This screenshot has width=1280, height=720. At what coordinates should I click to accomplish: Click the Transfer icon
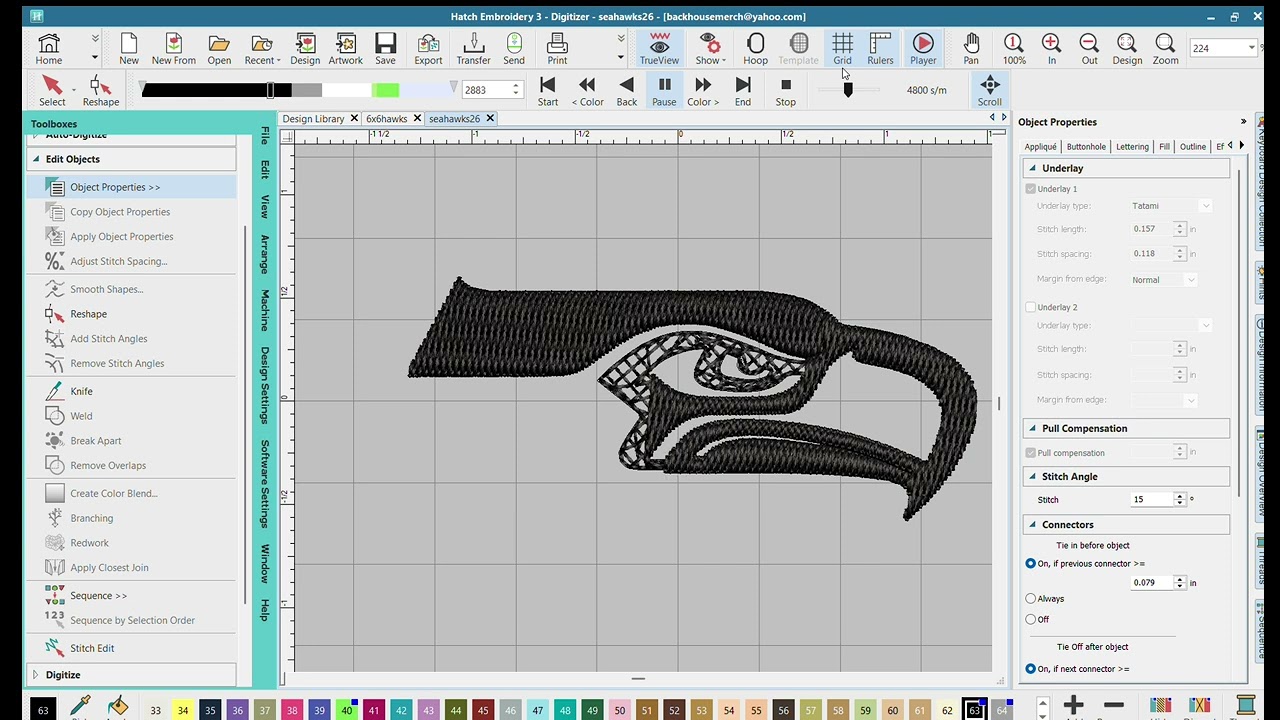click(x=474, y=48)
